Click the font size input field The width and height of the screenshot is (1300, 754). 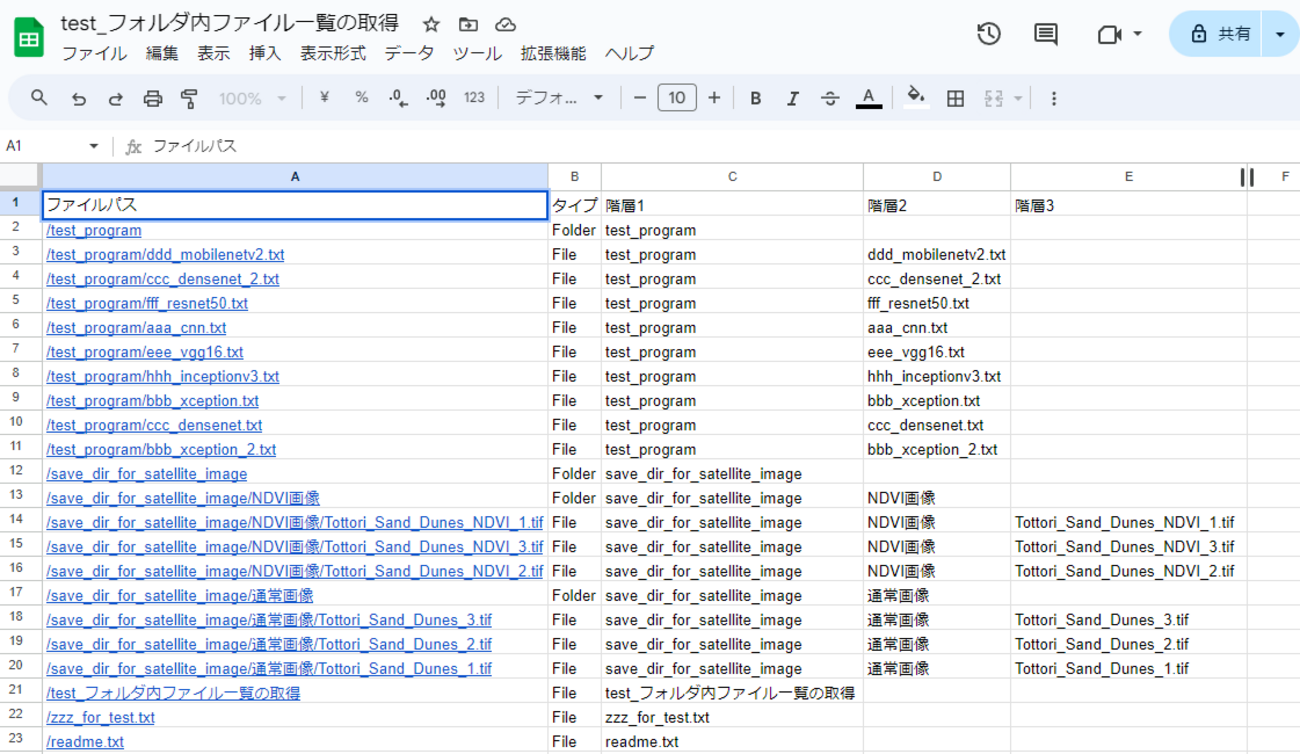tap(677, 98)
